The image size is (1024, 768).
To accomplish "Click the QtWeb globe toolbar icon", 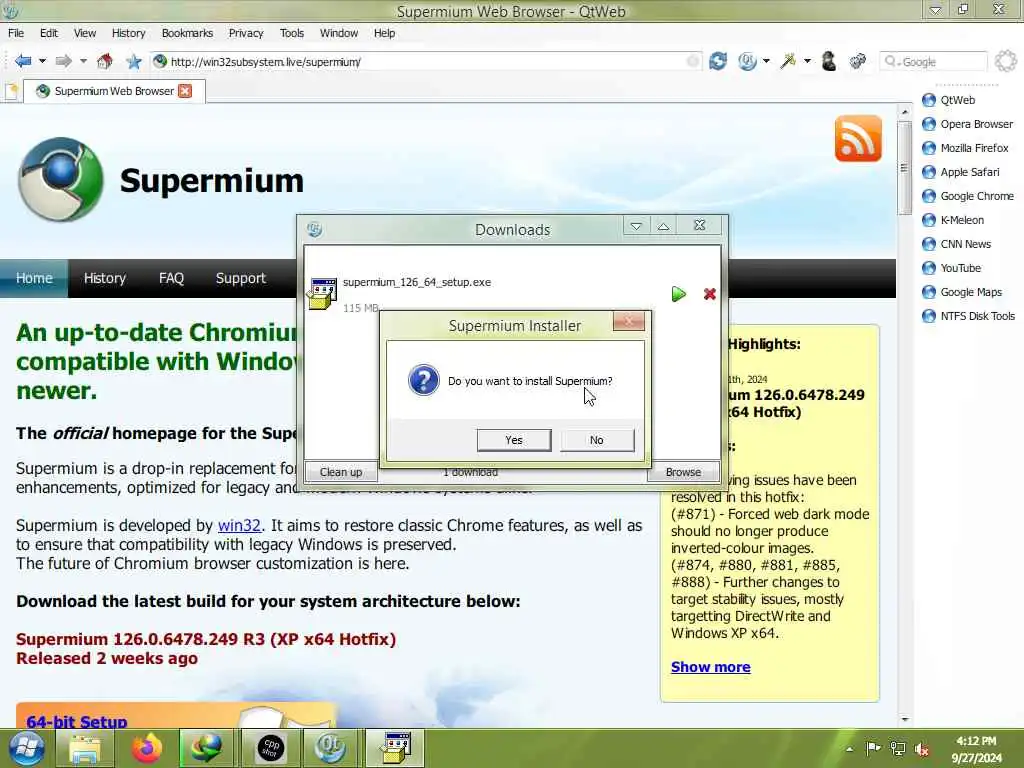I will [747, 61].
